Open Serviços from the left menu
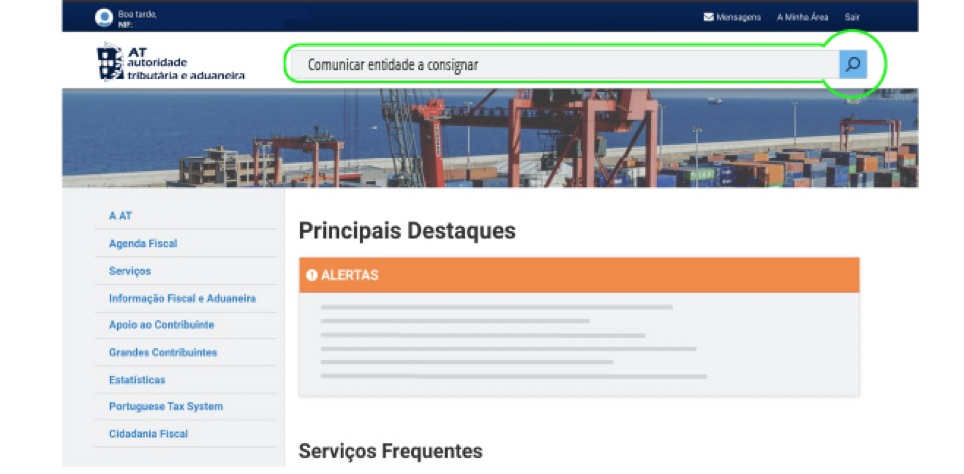This screenshot has height=474, width=964. coord(130,271)
